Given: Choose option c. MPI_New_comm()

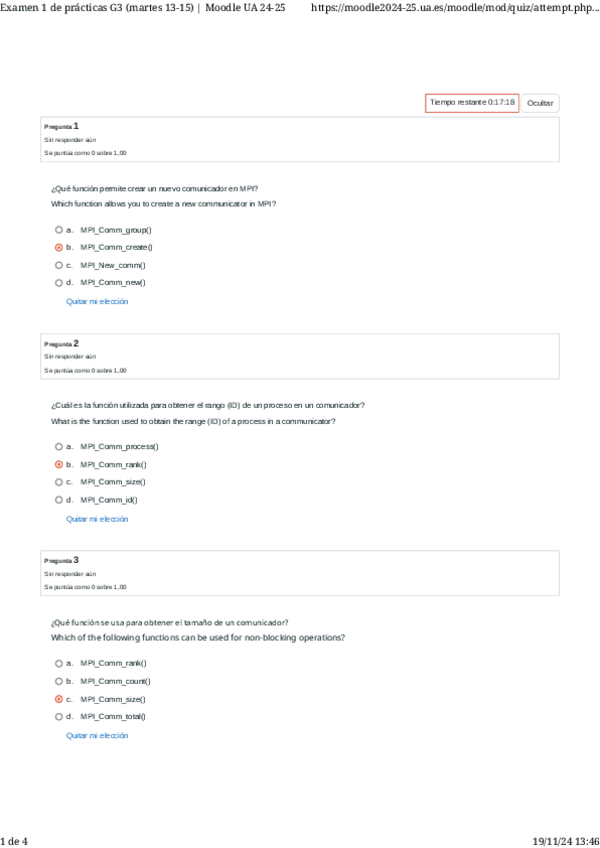Looking at the screenshot, I should pos(59,265).
